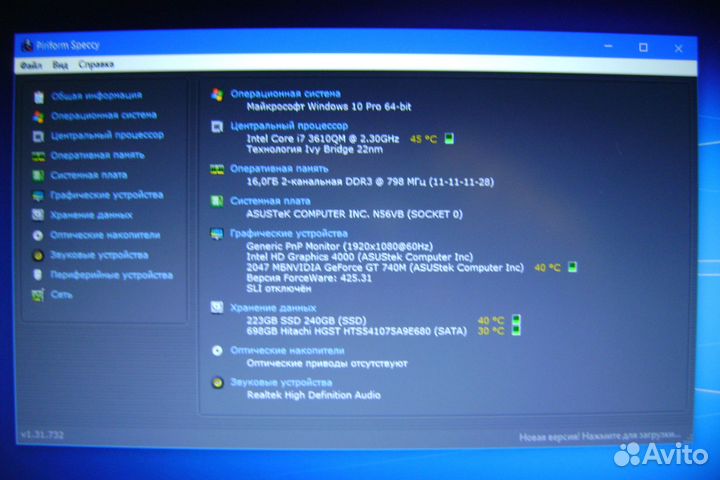Click the GPU 40 °C temperature indicator icon
The height and width of the screenshot is (480, 720).
(572, 267)
